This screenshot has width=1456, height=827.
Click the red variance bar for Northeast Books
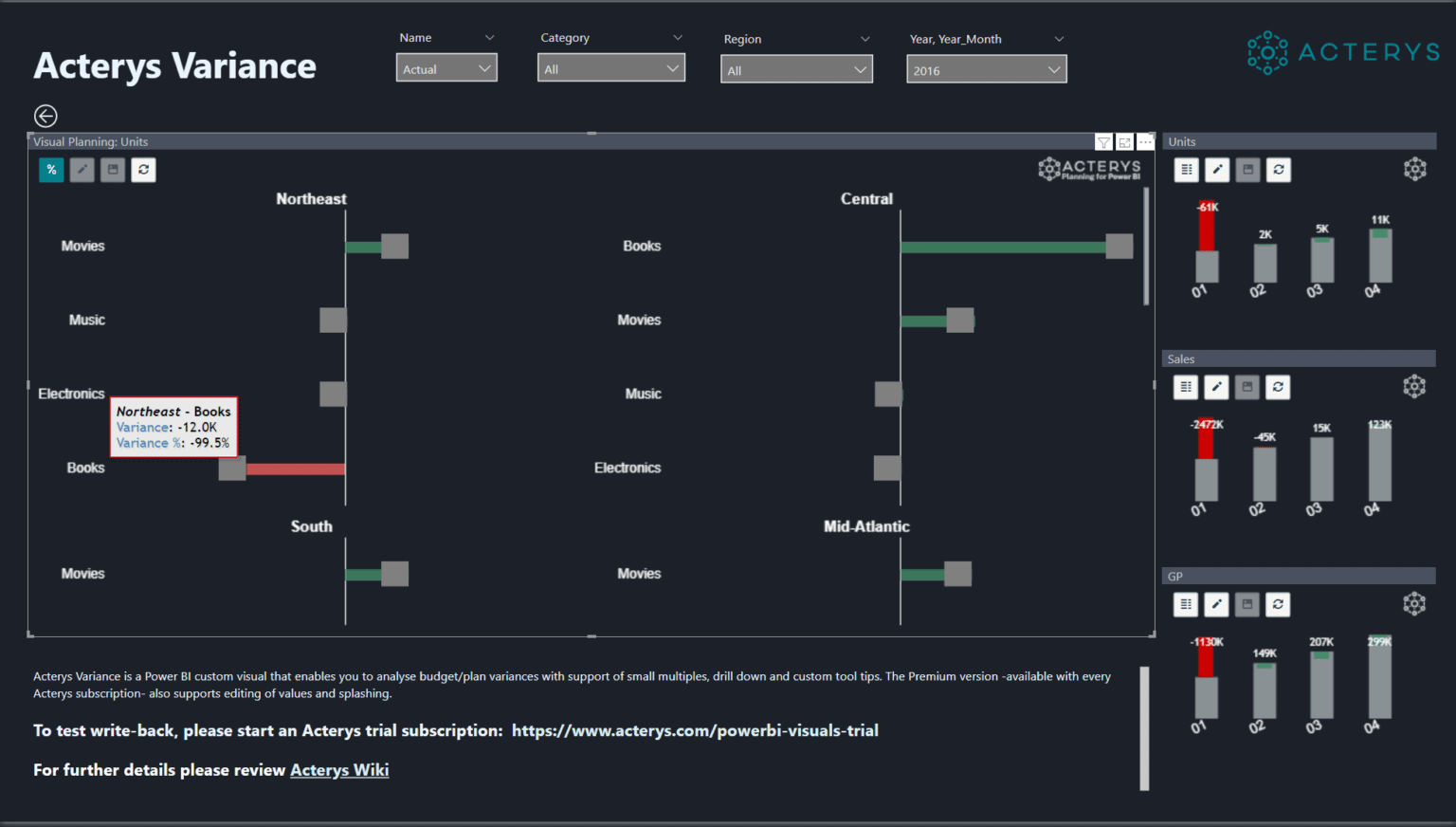click(294, 468)
